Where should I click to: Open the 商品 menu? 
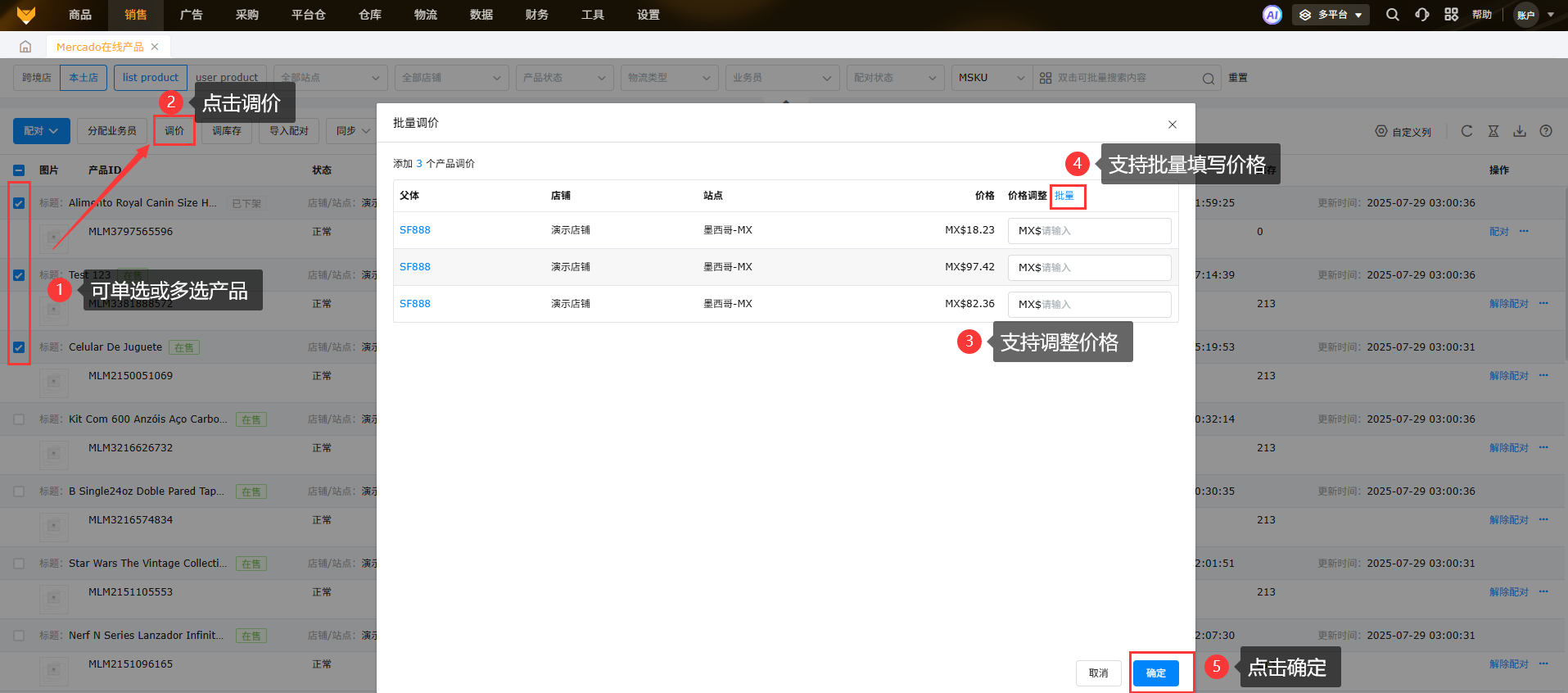point(80,15)
